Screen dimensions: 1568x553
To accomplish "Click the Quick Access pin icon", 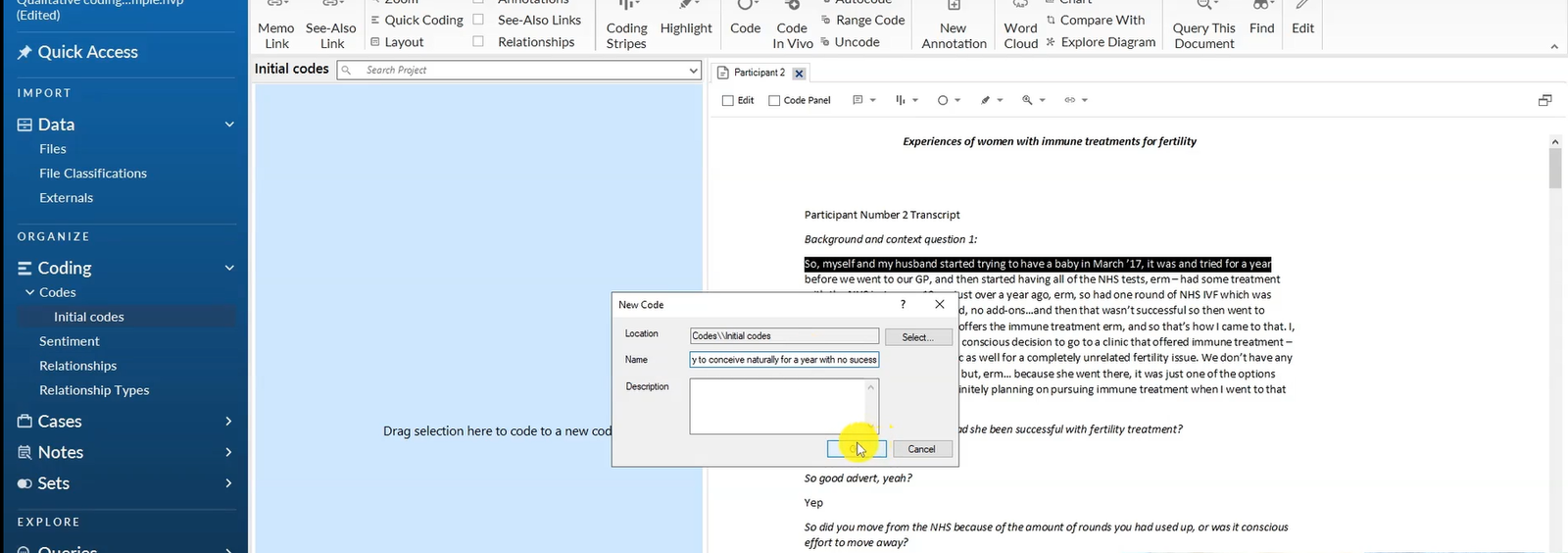I will point(24,53).
